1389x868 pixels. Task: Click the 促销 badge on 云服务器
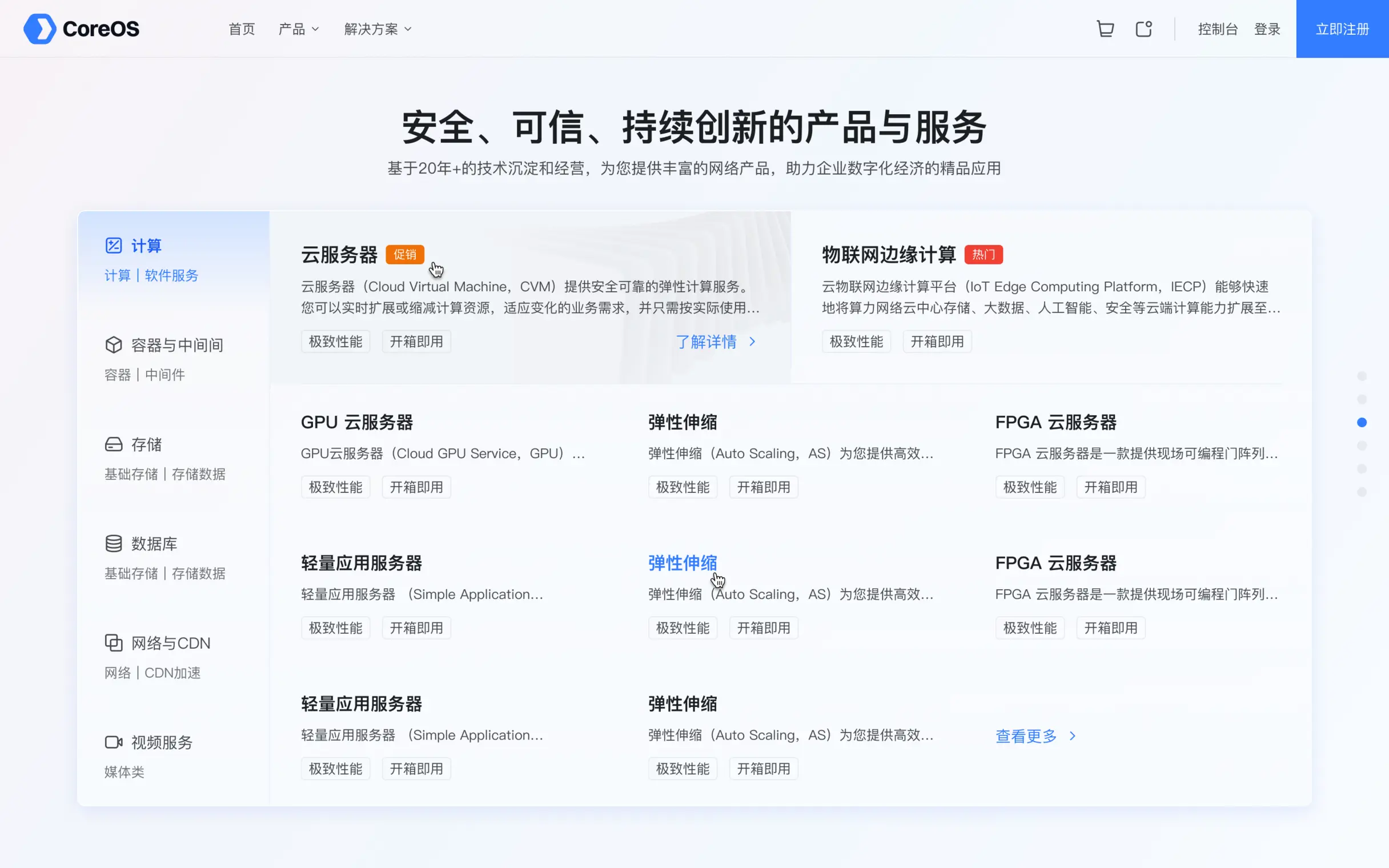(x=404, y=254)
